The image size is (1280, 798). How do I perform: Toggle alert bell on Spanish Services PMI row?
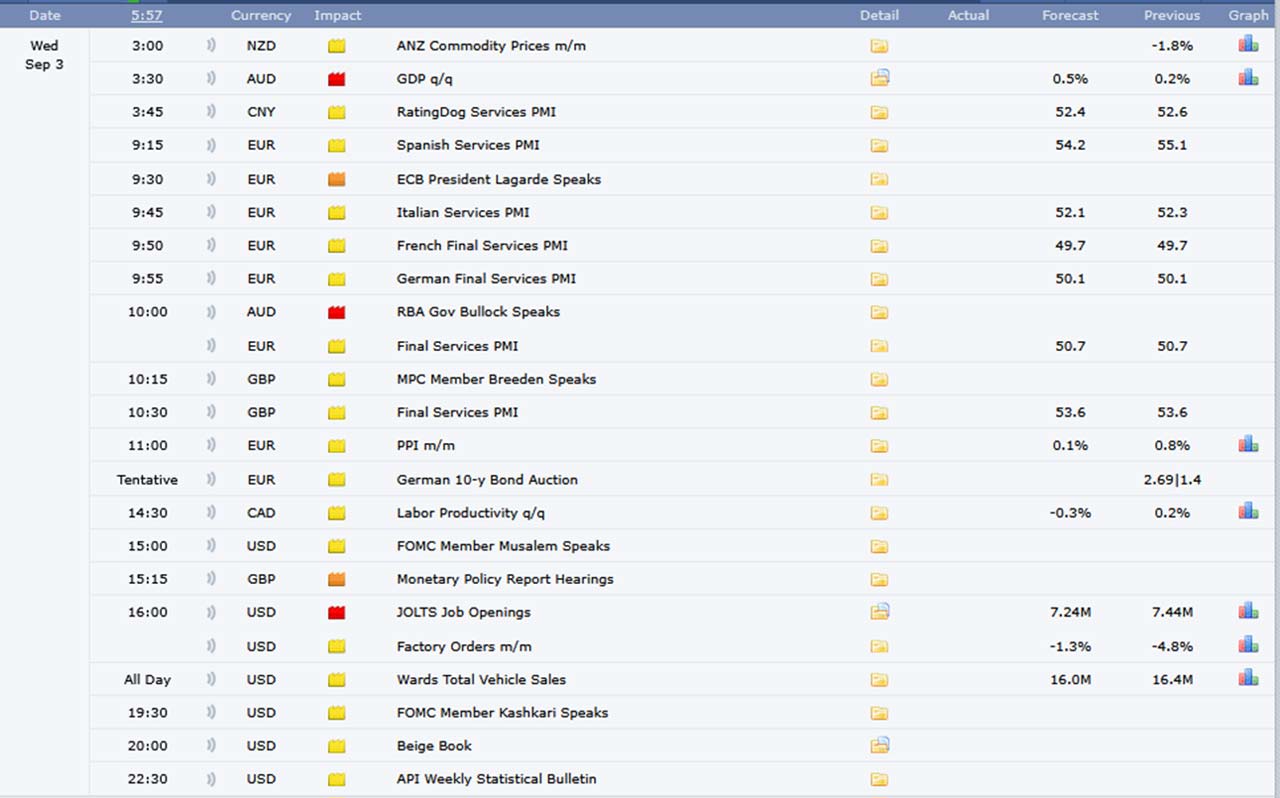coord(211,145)
